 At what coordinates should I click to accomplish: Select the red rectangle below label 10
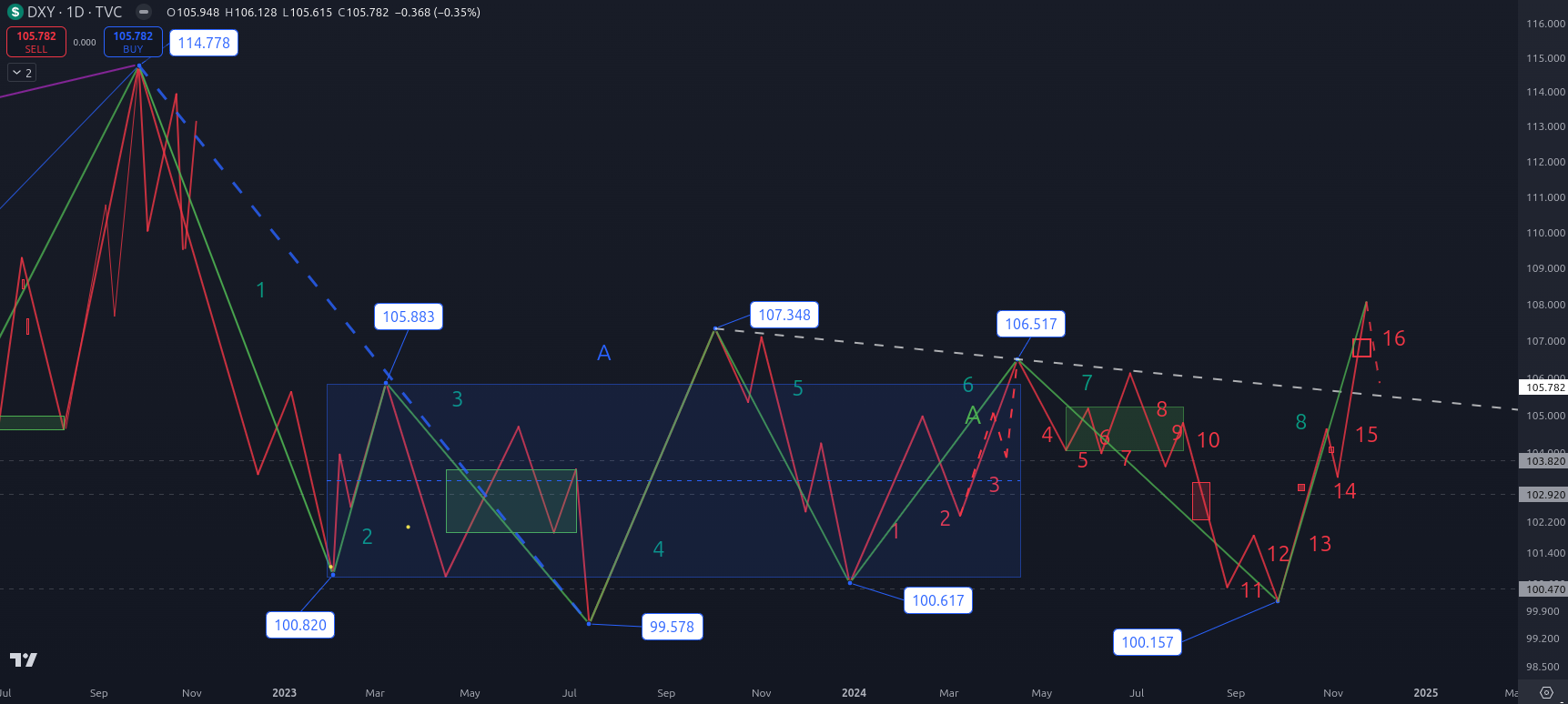point(1201,500)
